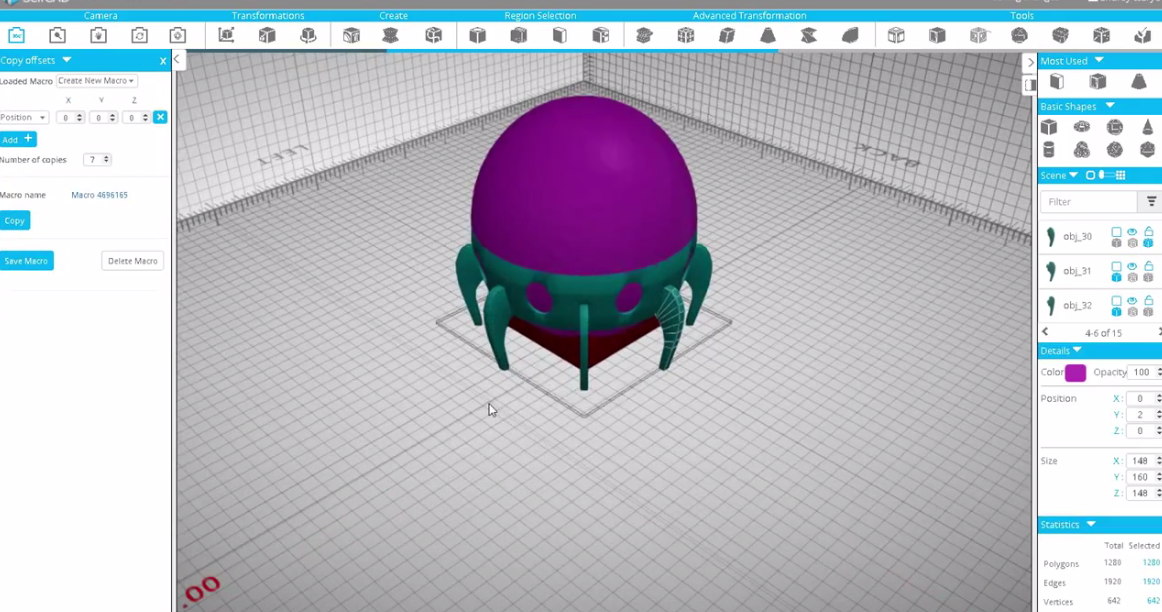Image resolution: width=1162 pixels, height=612 pixels.
Task: Toggle visibility eye for obj_30
Action: pos(1132,232)
